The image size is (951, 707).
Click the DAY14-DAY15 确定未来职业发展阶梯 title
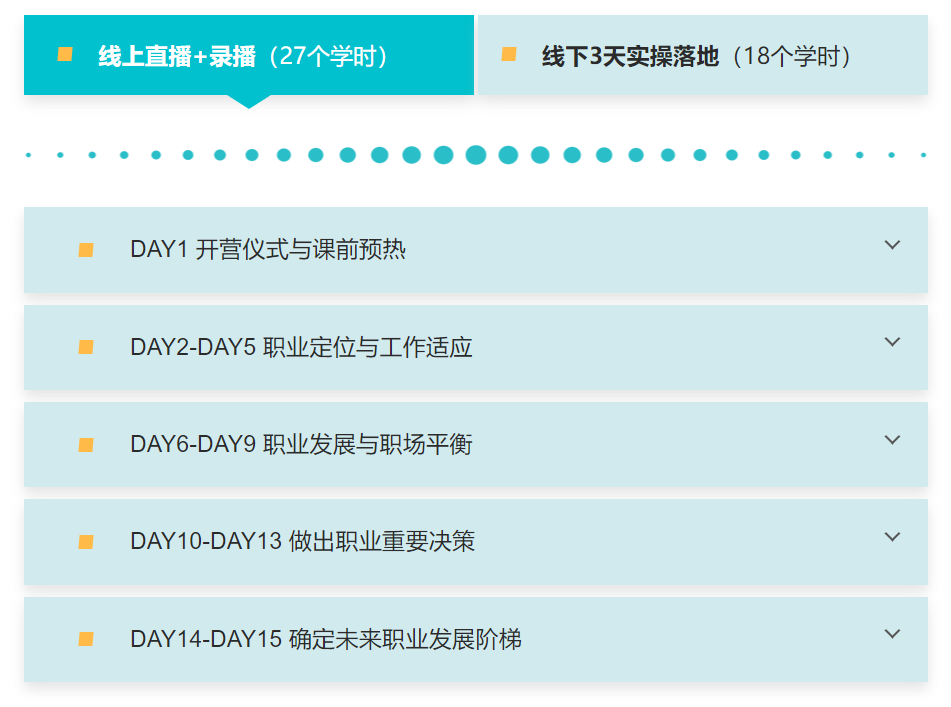point(326,639)
